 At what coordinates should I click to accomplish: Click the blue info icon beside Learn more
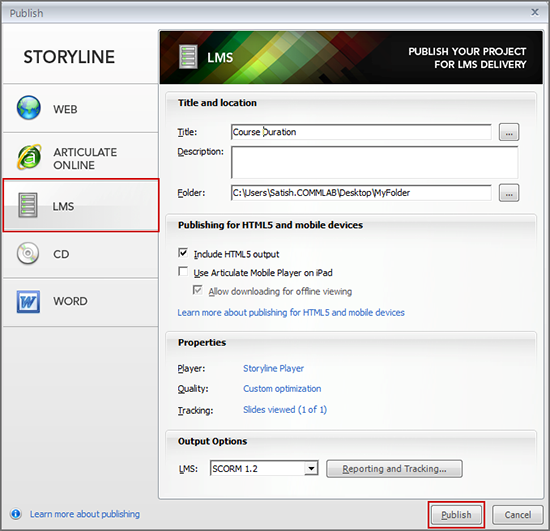tap(15, 514)
